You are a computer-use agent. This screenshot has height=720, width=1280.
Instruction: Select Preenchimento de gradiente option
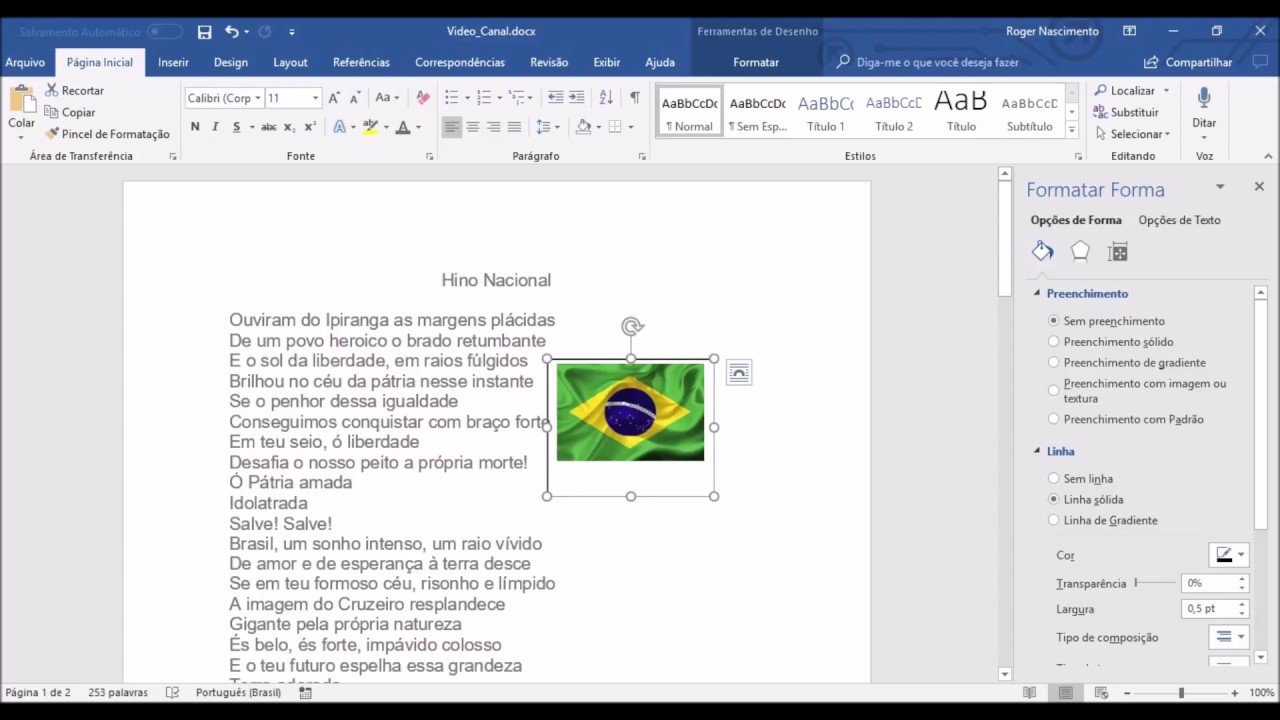point(1054,363)
